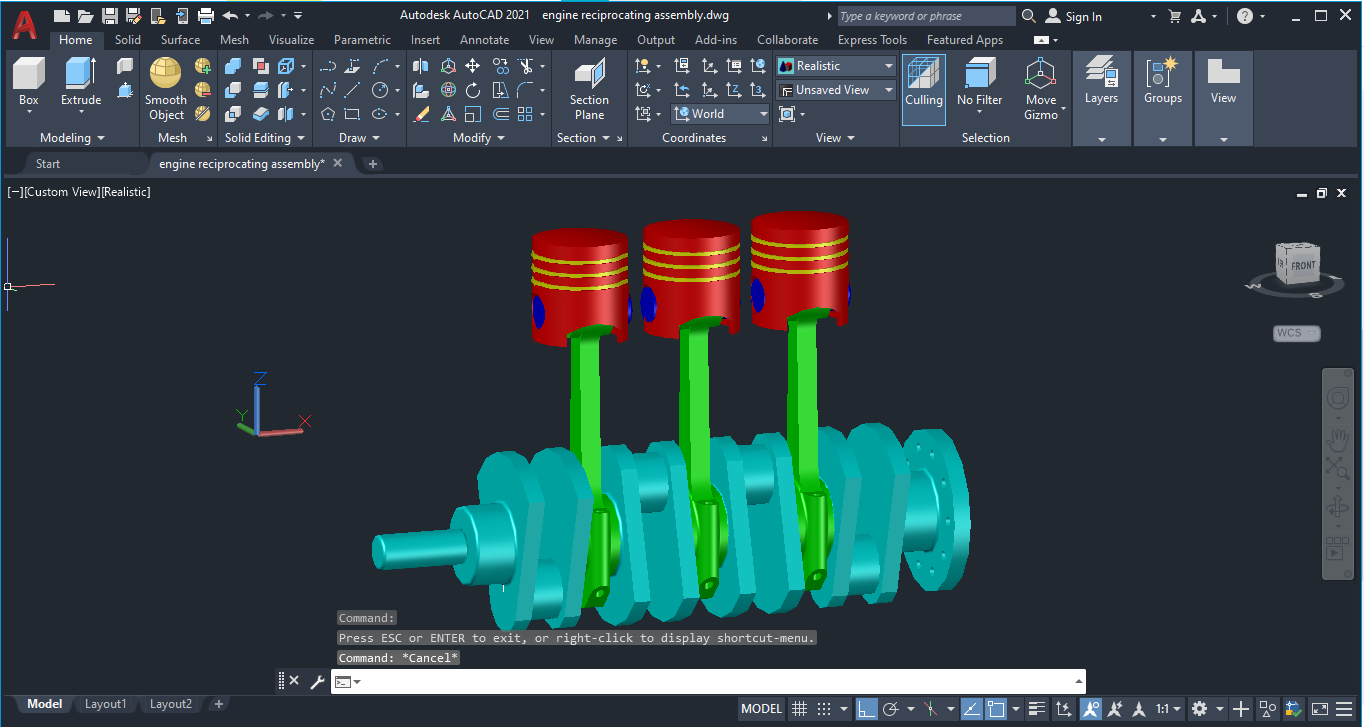Toggle the drawing grid display in status bar
1364x727 pixels.
tap(799, 709)
